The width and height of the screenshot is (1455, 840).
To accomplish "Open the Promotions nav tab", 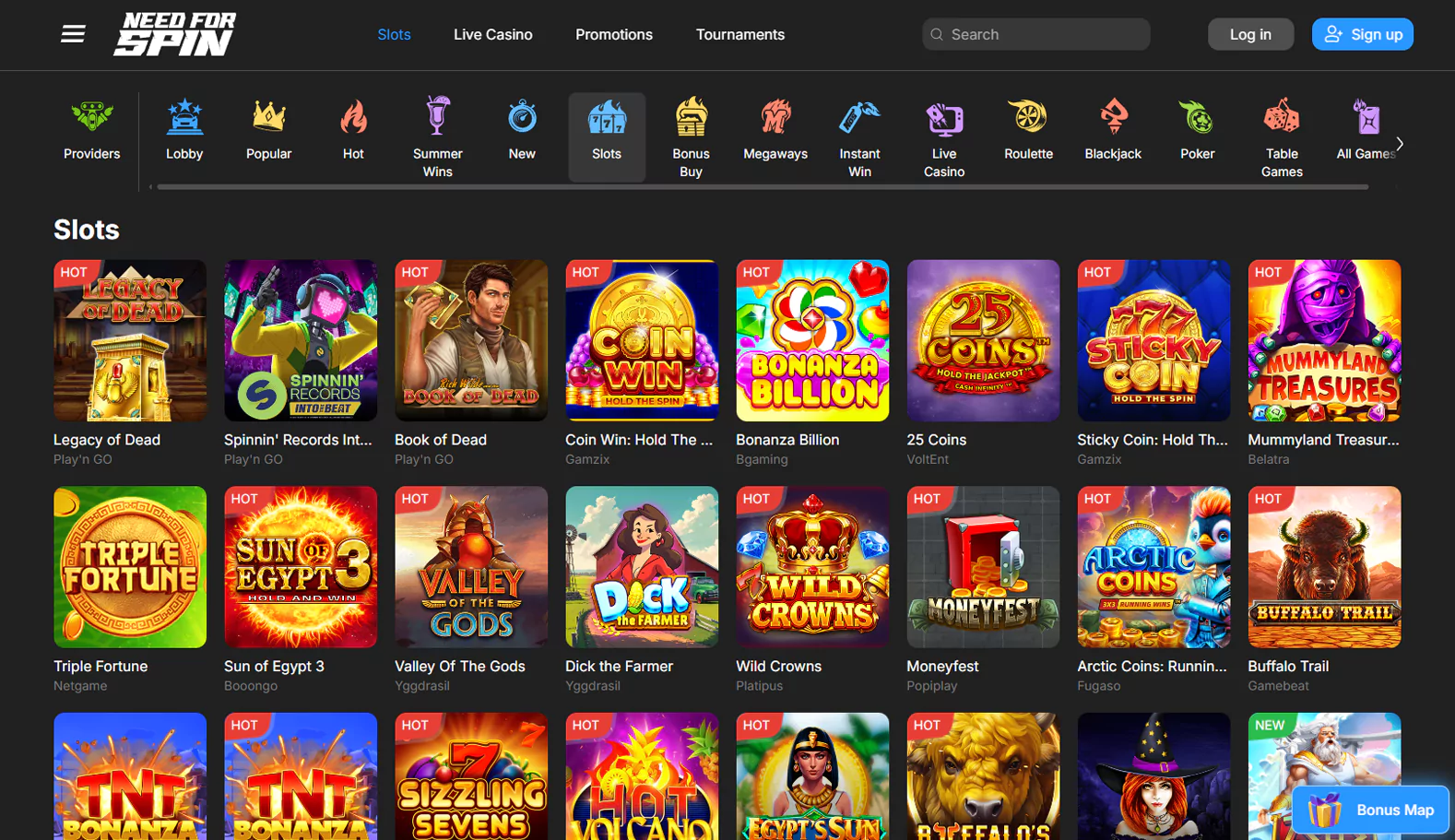I will [x=613, y=34].
